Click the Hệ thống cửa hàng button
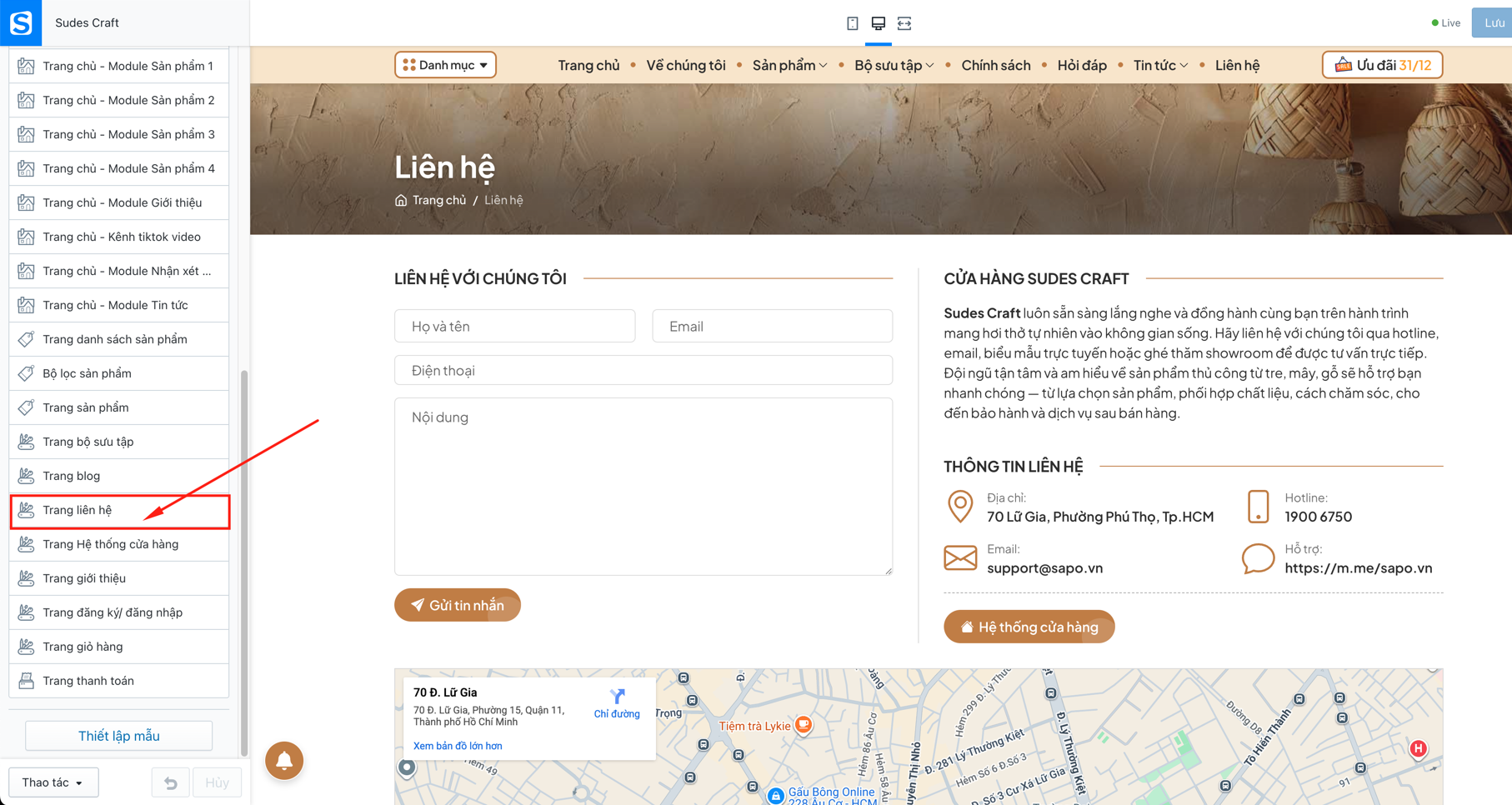This screenshot has height=805, width=1512. click(x=1029, y=627)
